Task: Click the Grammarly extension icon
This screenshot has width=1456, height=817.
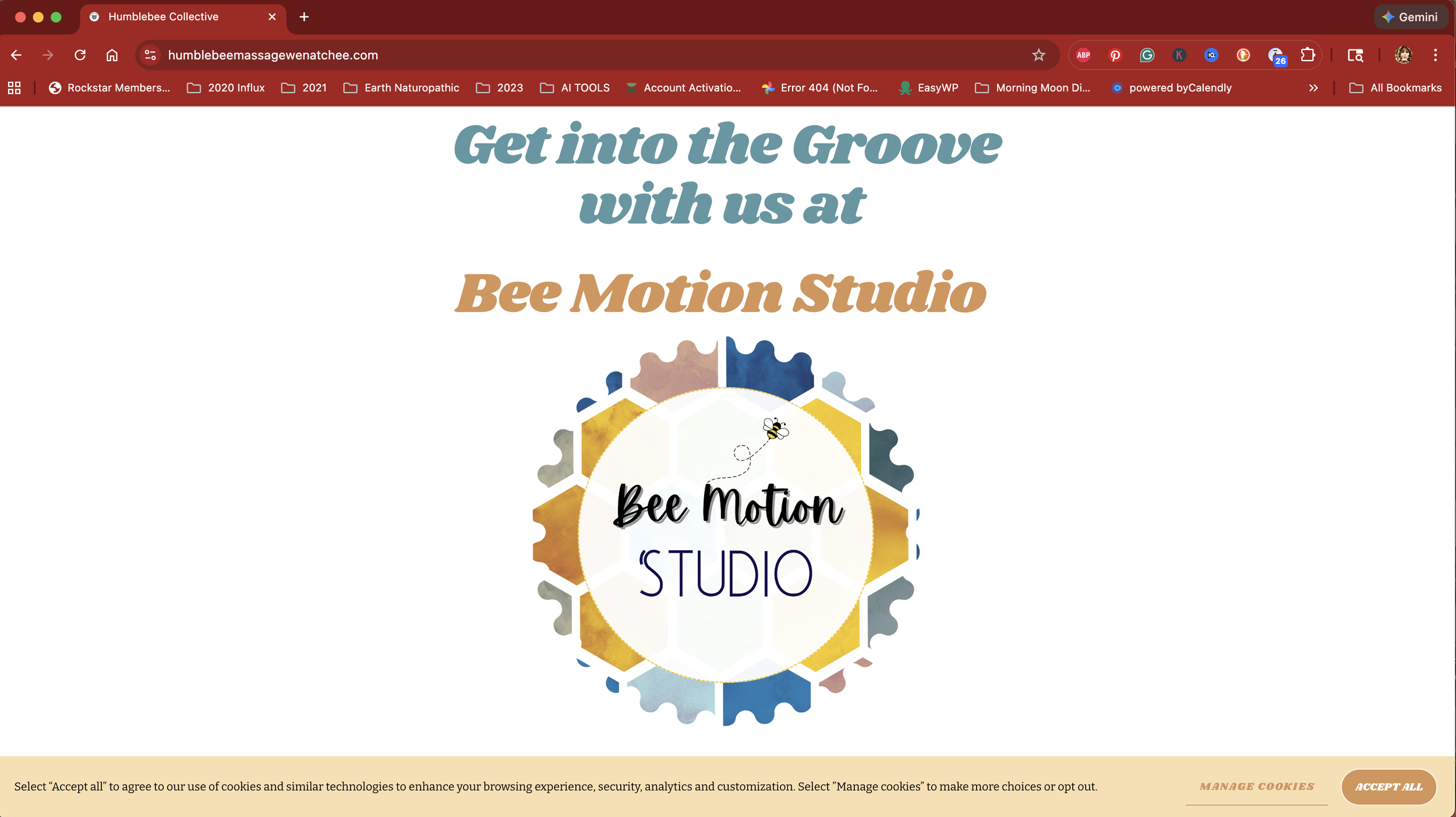Action: (x=1147, y=55)
